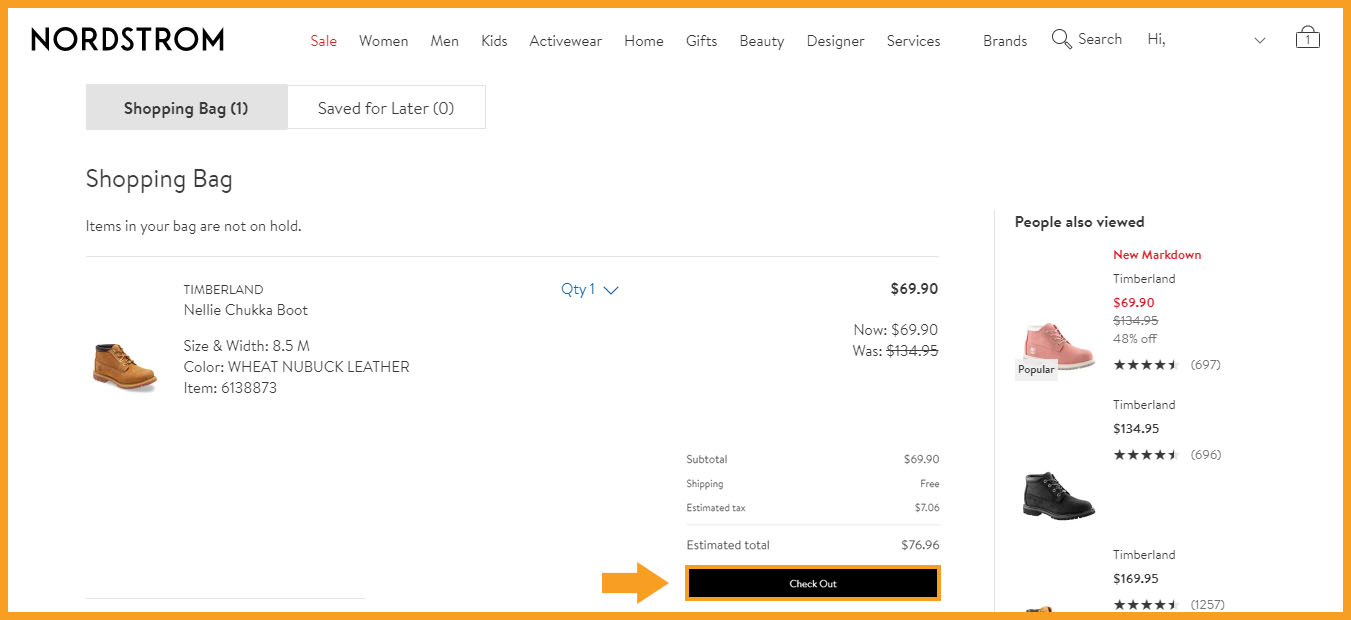The image size is (1351, 620).
Task: Click the (696) reviews count
Action: [1205, 455]
